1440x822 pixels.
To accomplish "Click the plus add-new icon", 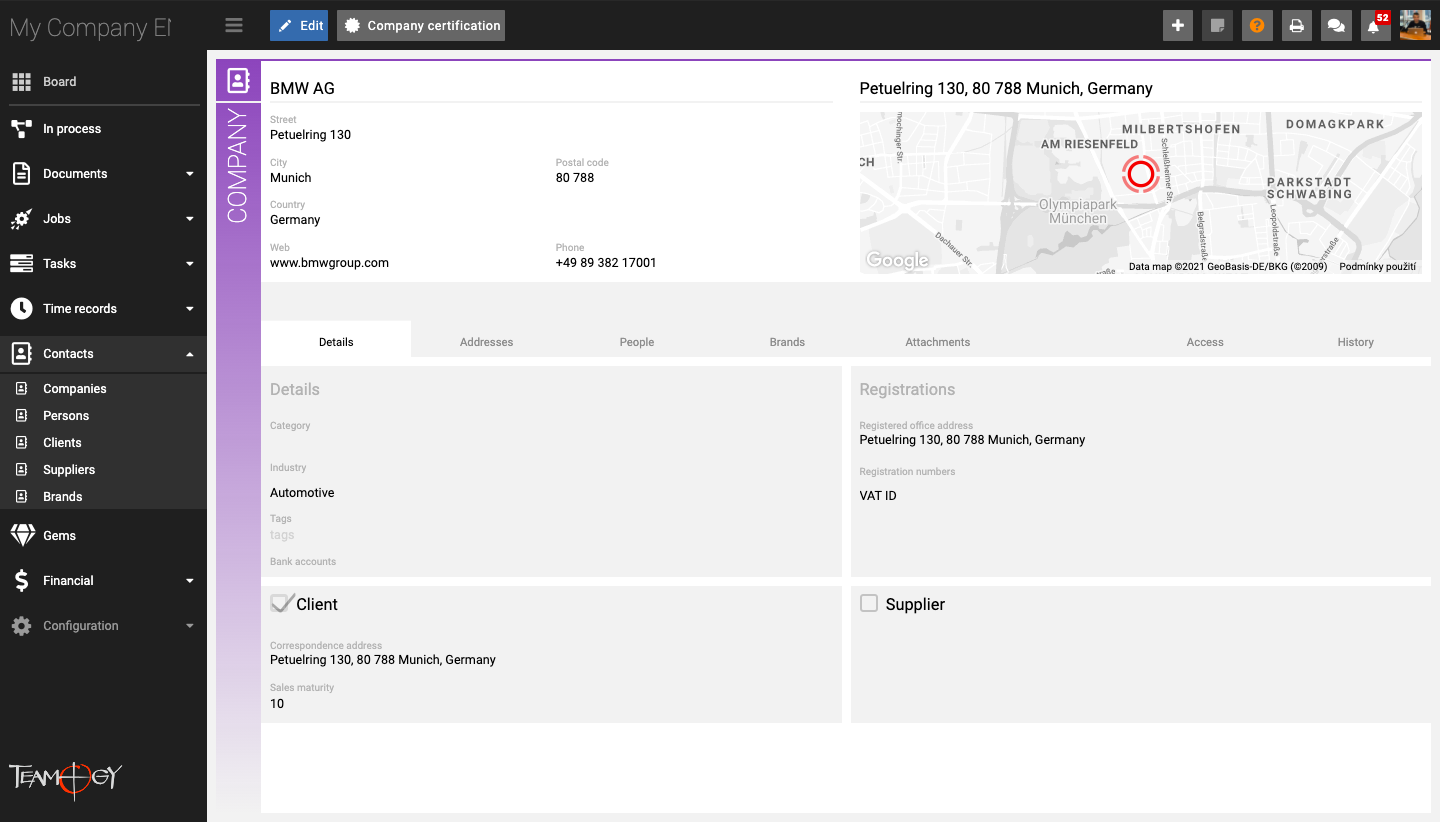I will (x=1178, y=26).
